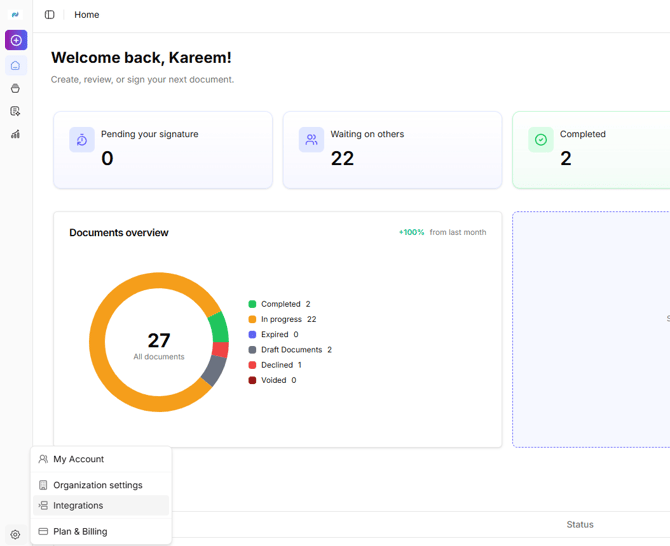Click the orange In progress legend swatch

[x=252, y=319]
